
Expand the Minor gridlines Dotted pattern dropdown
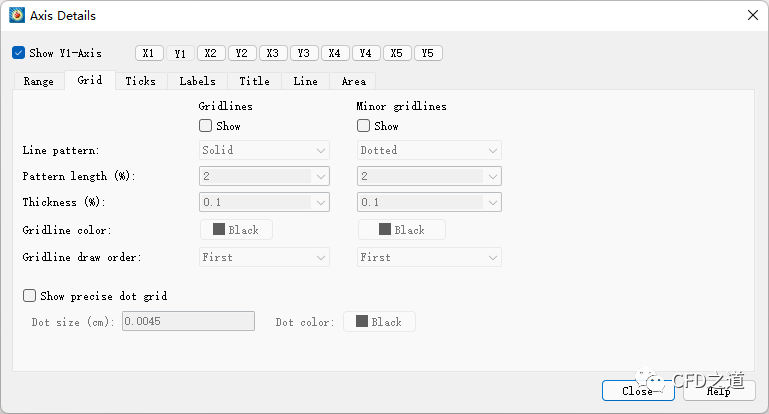[429, 150]
